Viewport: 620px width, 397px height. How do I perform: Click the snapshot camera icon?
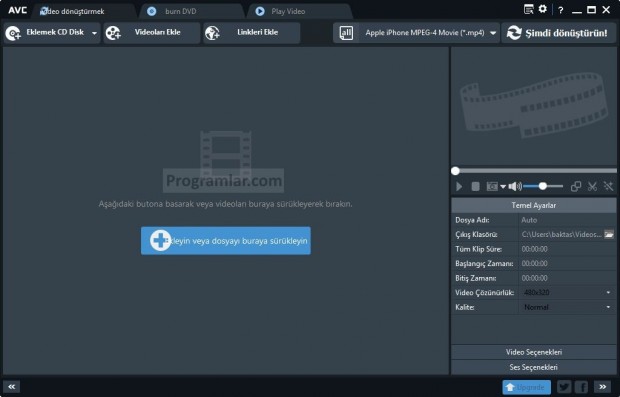coord(492,186)
